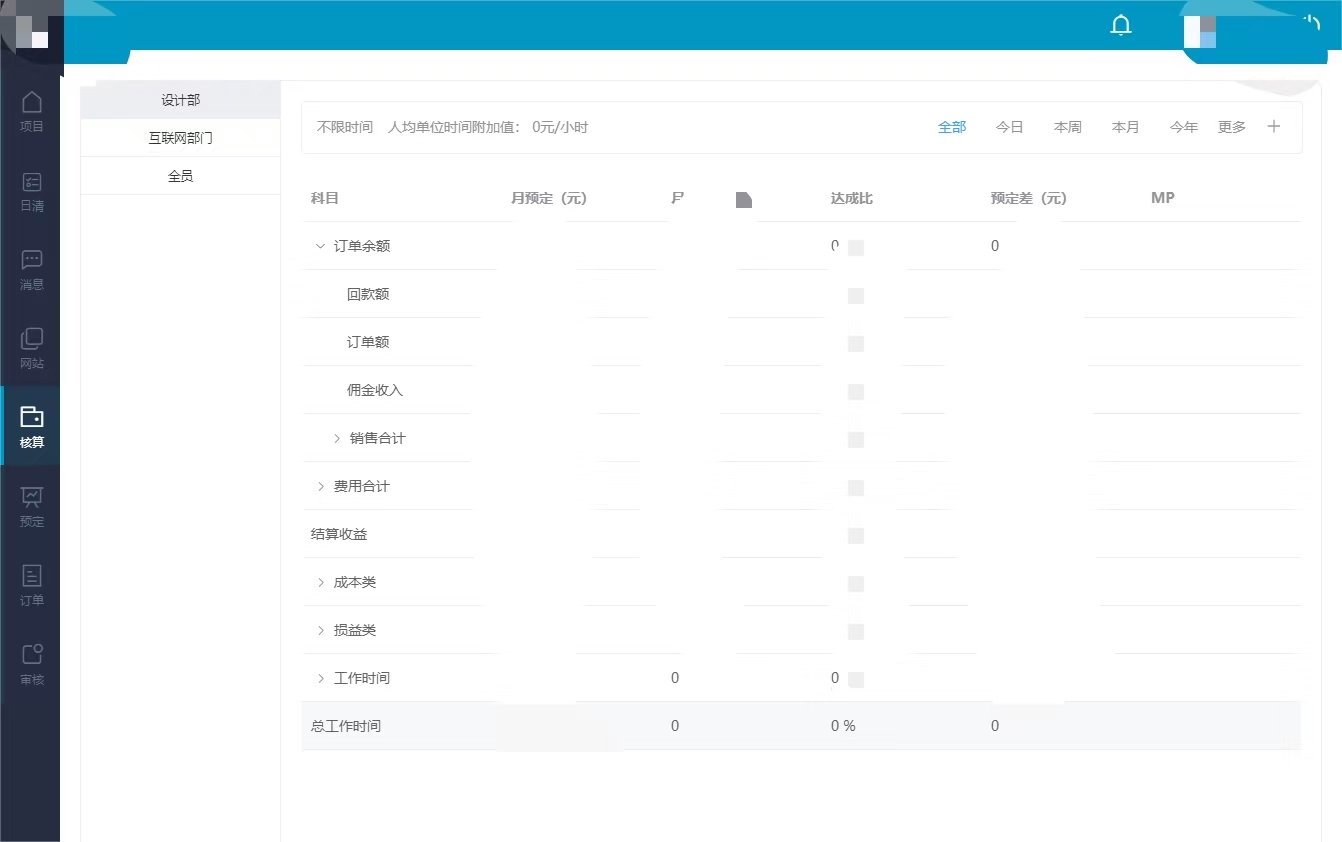
Task: Expand the 费用合计 row
Action: pyautogui.click(x=320, y=486)
